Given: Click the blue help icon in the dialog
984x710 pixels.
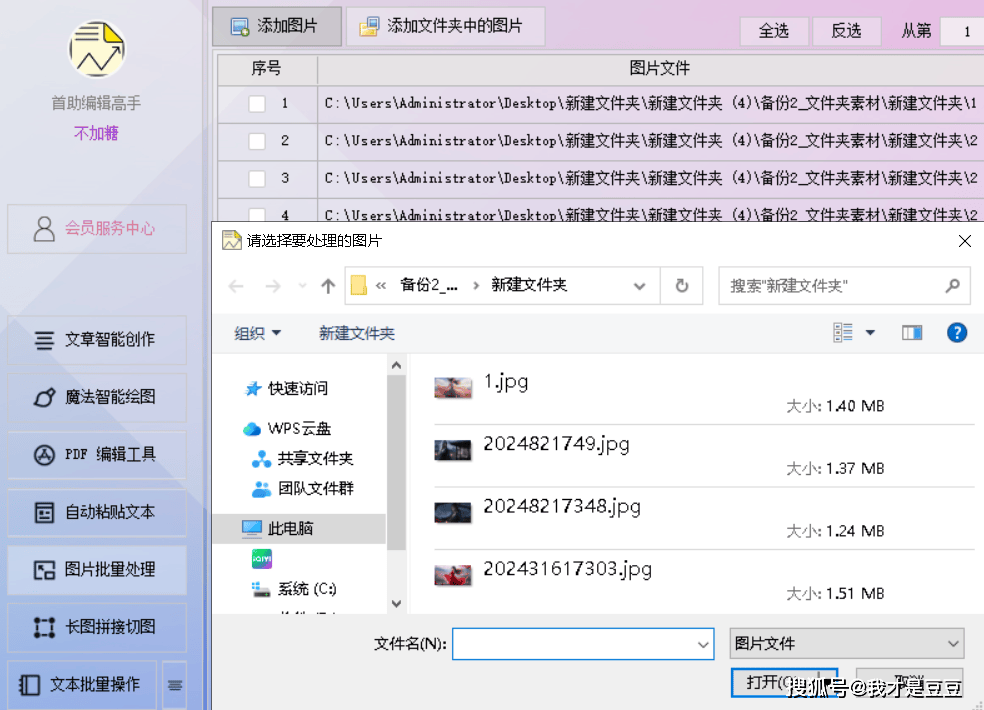Looking at the screenshot, I should (957, 332).
